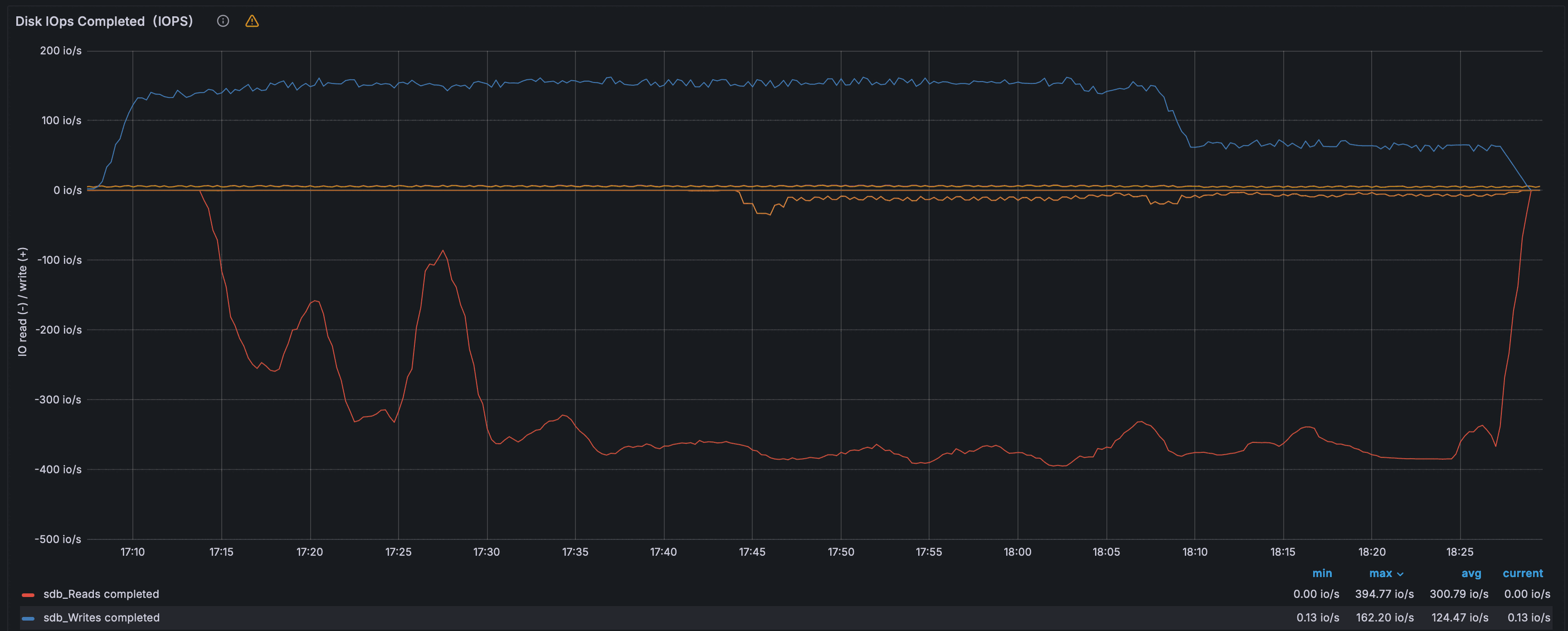
Task: Open color picker for sdb_Reads red swatch
Action: click(x=28, y=594)
